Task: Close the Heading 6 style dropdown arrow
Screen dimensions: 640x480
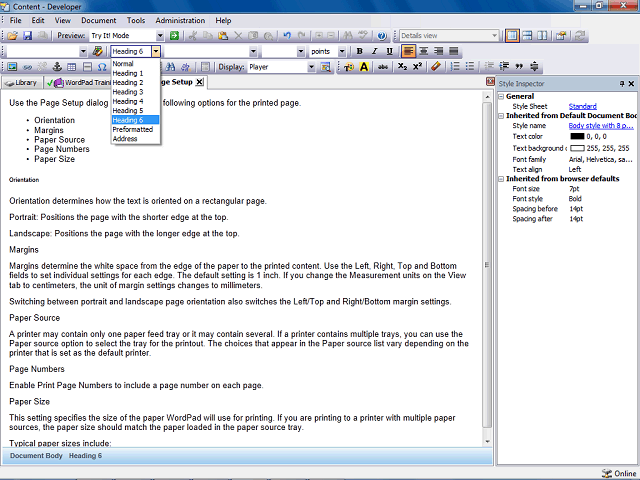Action: tap(156, 51)
